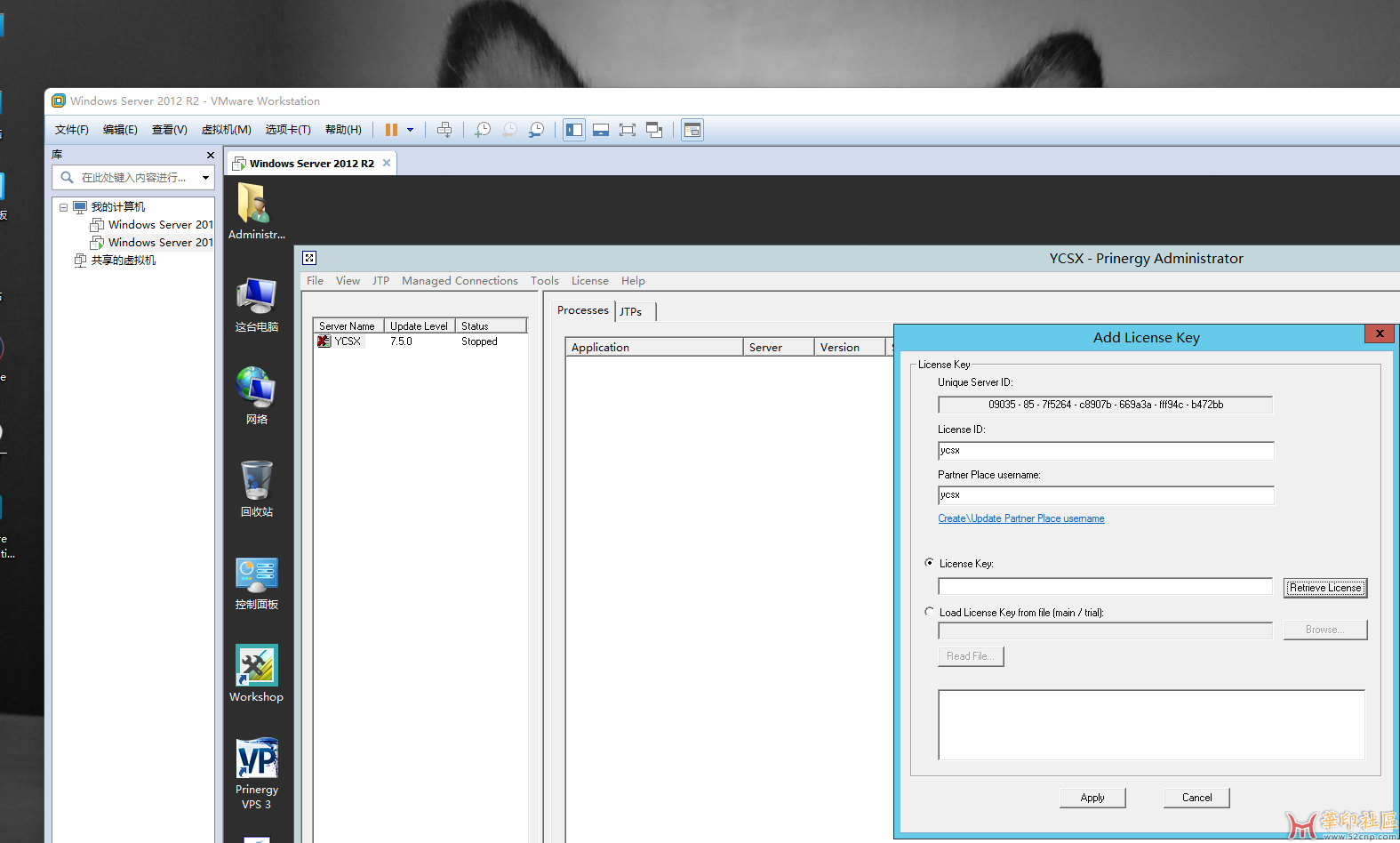This screenshot has height=843, width=1400.
Task: Select the 网络 desktop icon
Action: [x=257, y=397]
